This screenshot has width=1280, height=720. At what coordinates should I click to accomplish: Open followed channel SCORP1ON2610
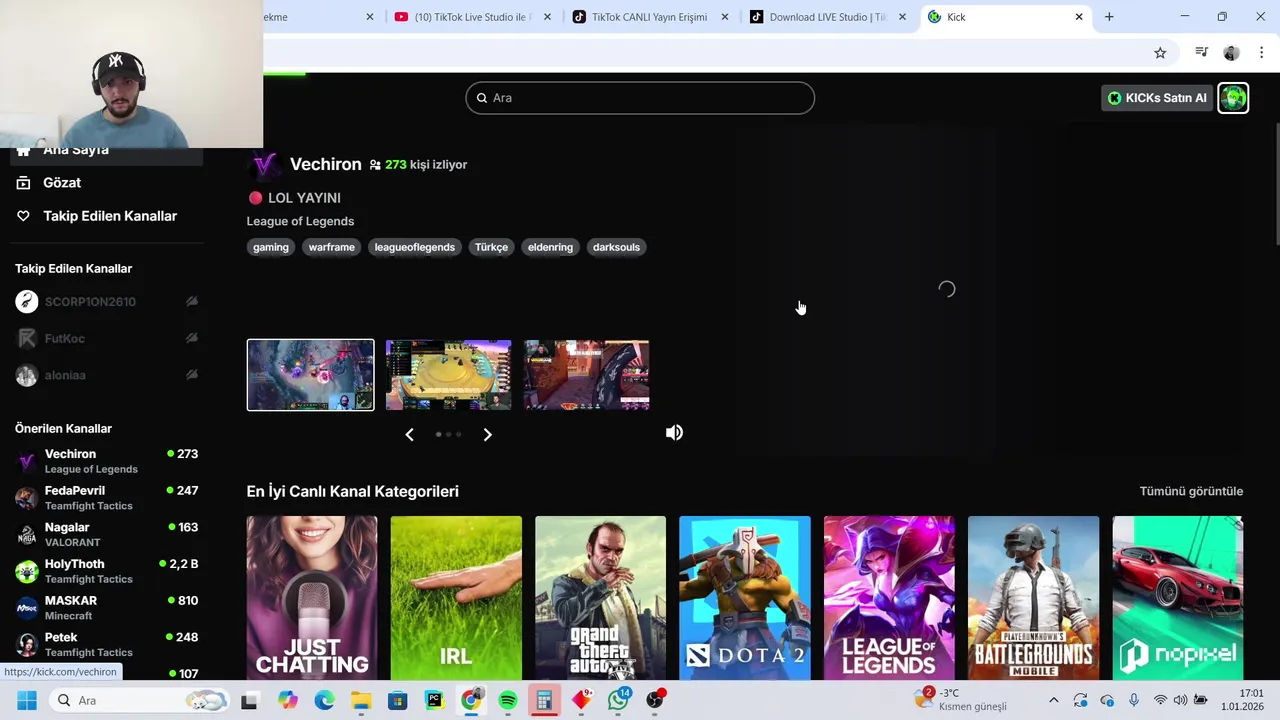(90, 302)
